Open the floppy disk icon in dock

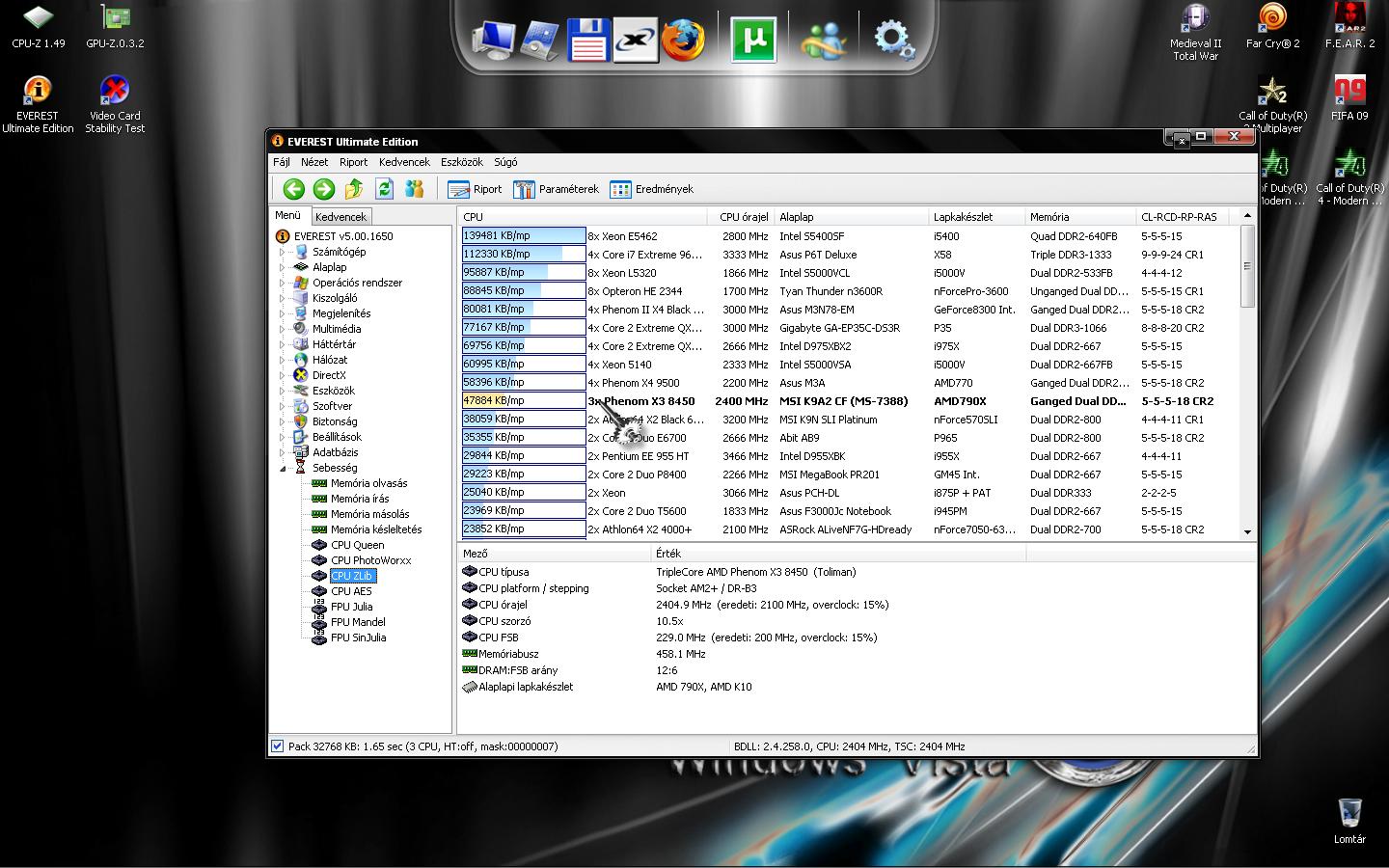pos(587,41)
